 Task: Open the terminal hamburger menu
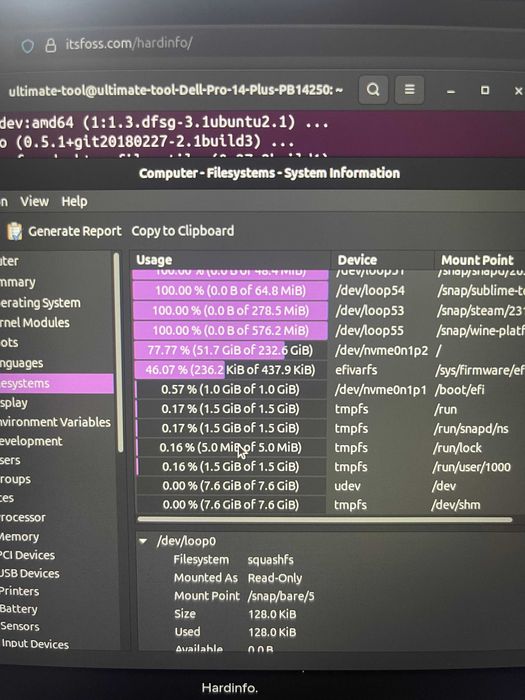[409, 90]
